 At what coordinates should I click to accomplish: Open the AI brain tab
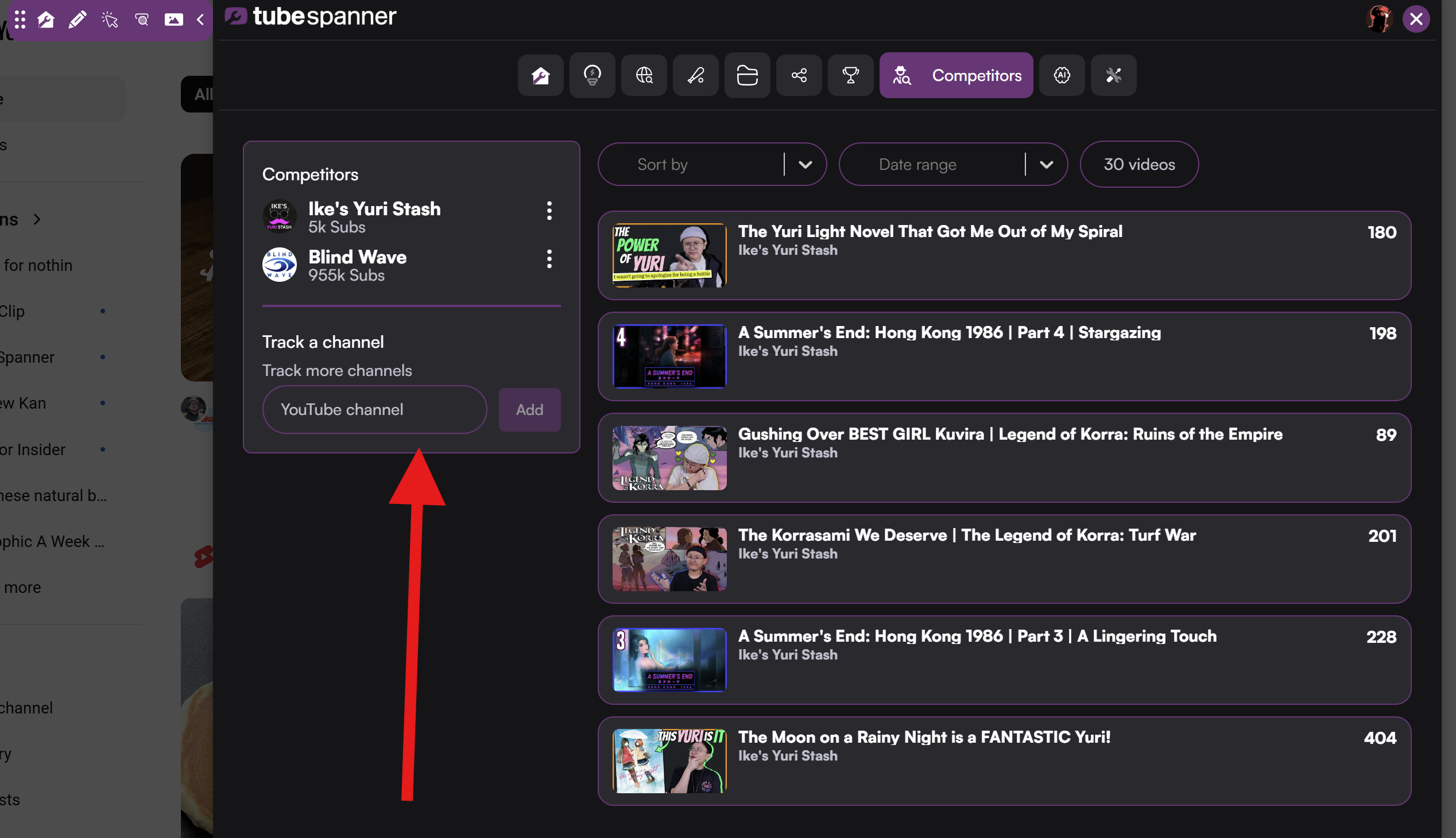(x=1062, y=75)
